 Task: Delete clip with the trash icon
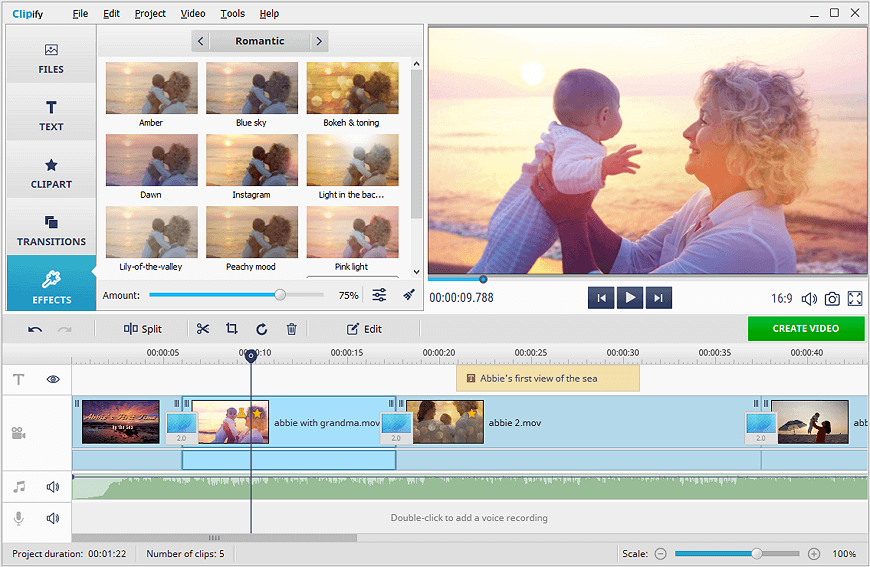point(292,329)
